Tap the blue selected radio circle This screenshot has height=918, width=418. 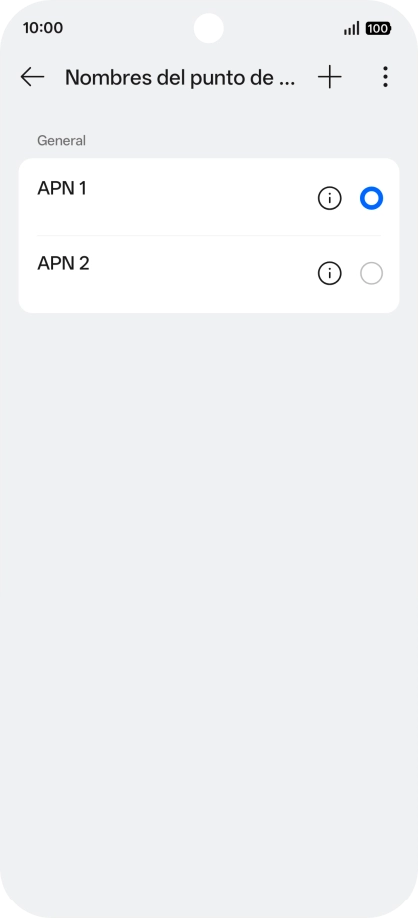(x=371, y=198)
